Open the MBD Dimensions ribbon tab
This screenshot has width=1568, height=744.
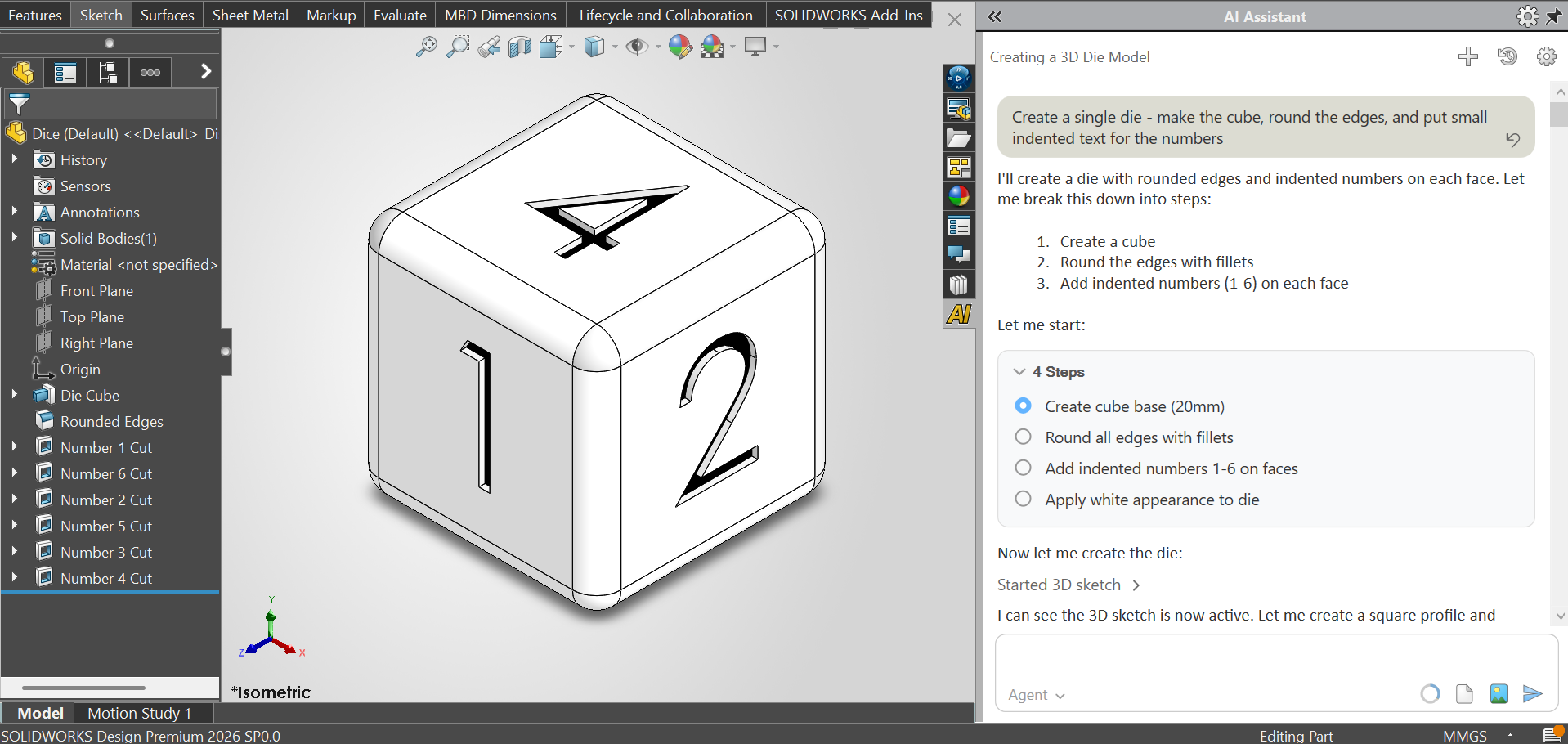pos(500,15)
